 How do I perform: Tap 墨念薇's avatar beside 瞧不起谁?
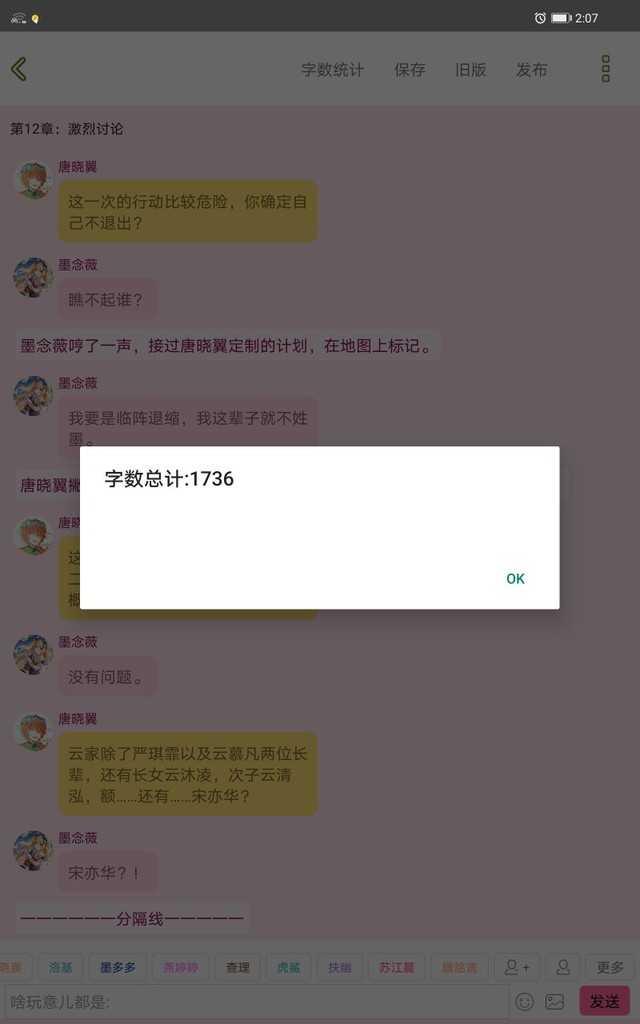pos(33,277)
